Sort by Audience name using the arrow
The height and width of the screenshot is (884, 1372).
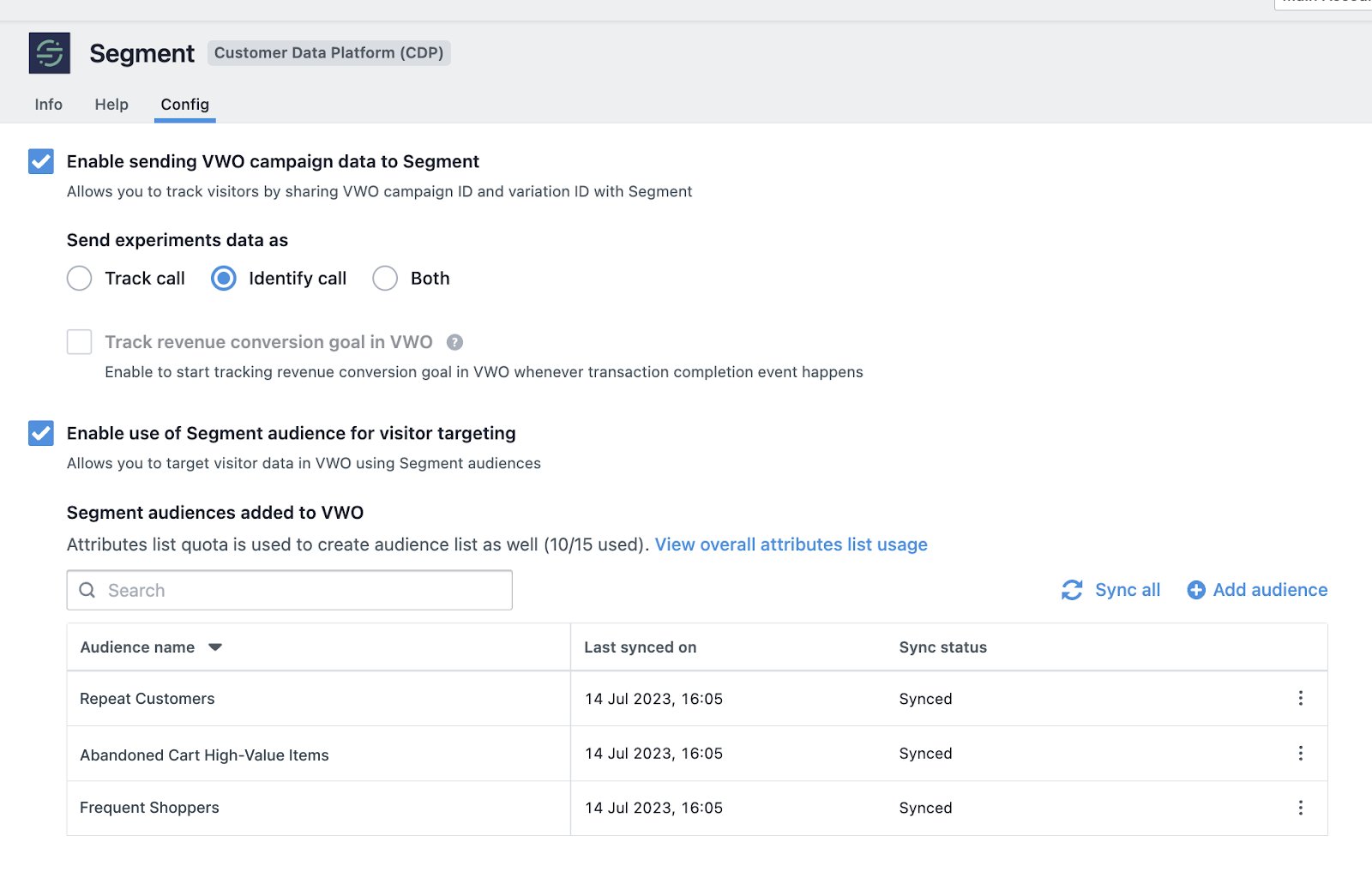click(x=215, y=647)
